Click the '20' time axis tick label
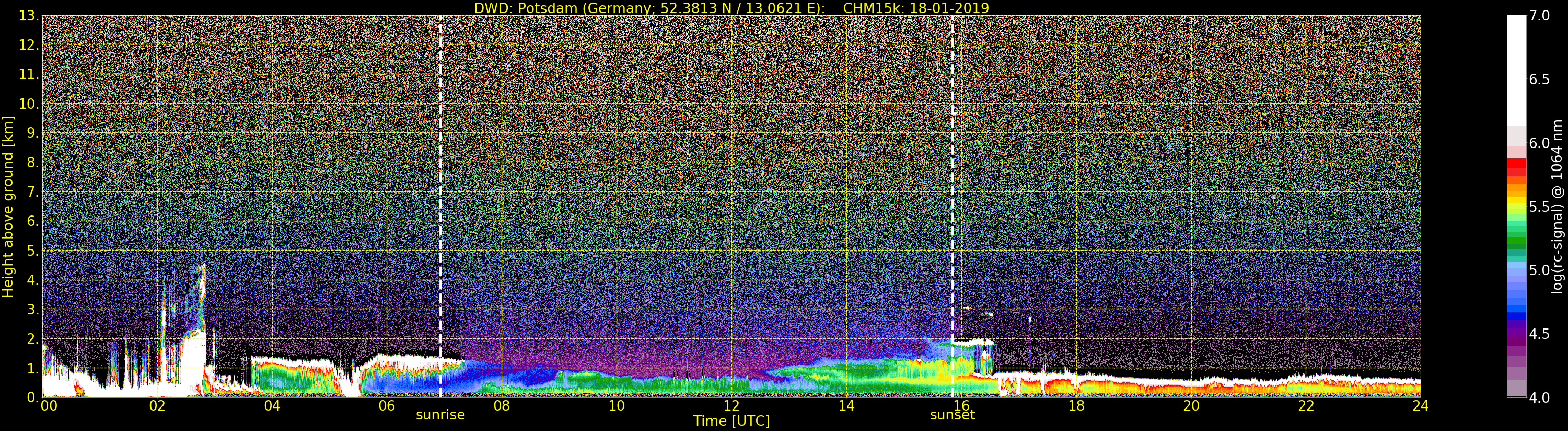This screenshot has height=431, width=1568. pyautogui.click(x=1191, y=406)
